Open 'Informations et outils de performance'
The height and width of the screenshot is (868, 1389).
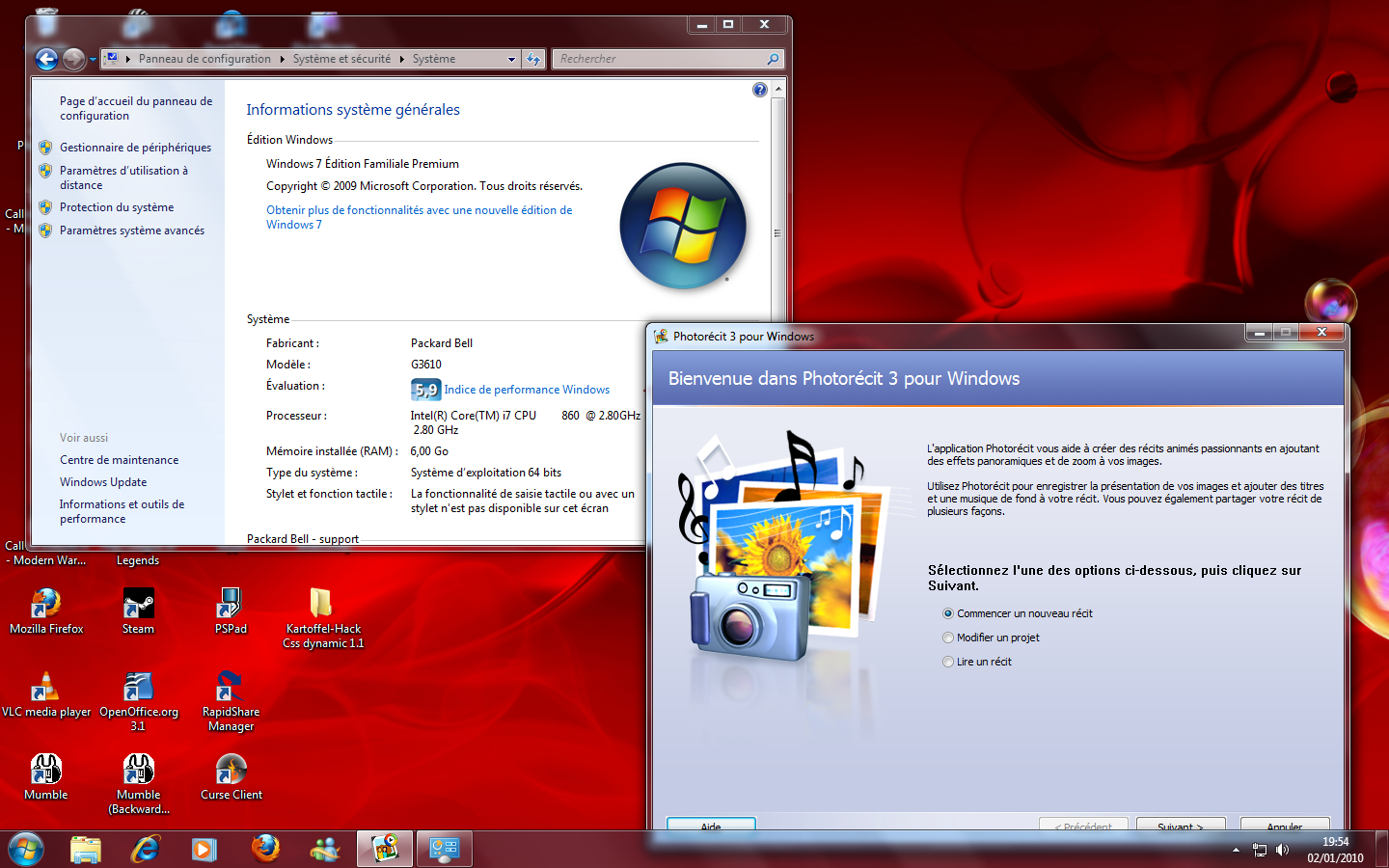pyautogui.click(x=122, y=511)
